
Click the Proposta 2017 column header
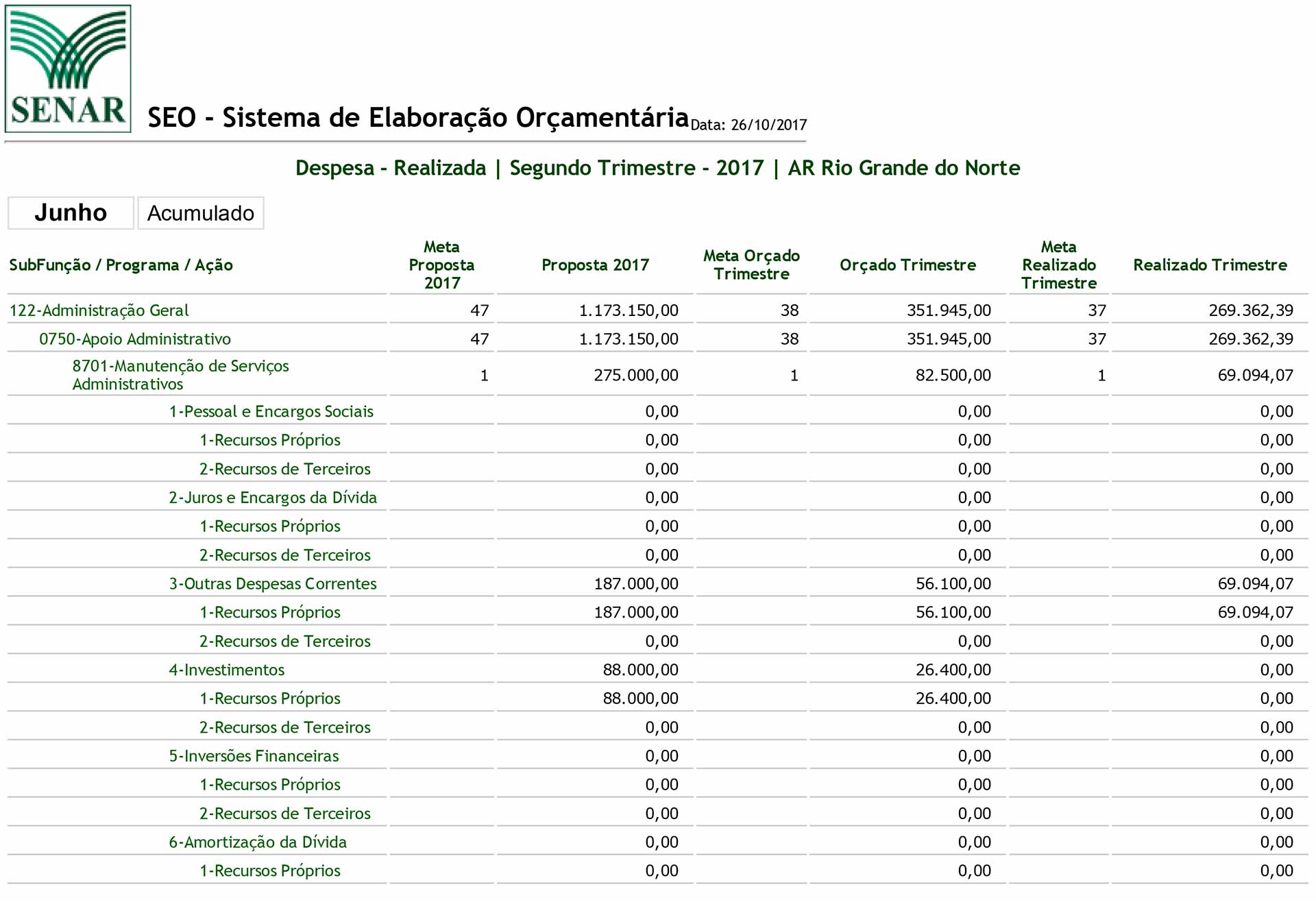[595, 265]
